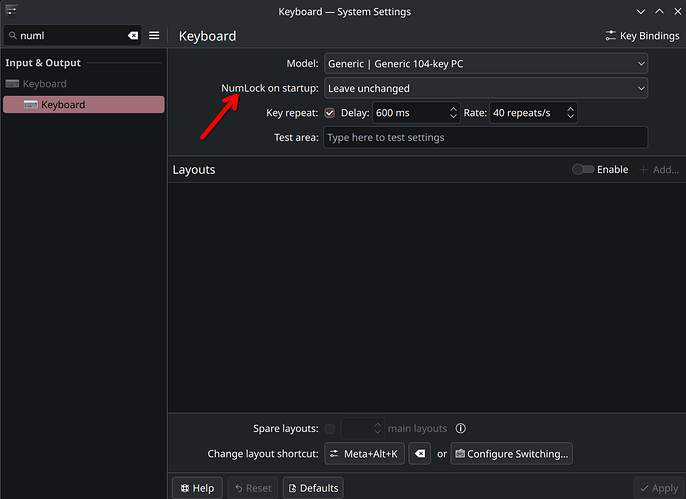Clear the search field text
Viewport: 686px width, 499px height.
[x=133, y=35]
